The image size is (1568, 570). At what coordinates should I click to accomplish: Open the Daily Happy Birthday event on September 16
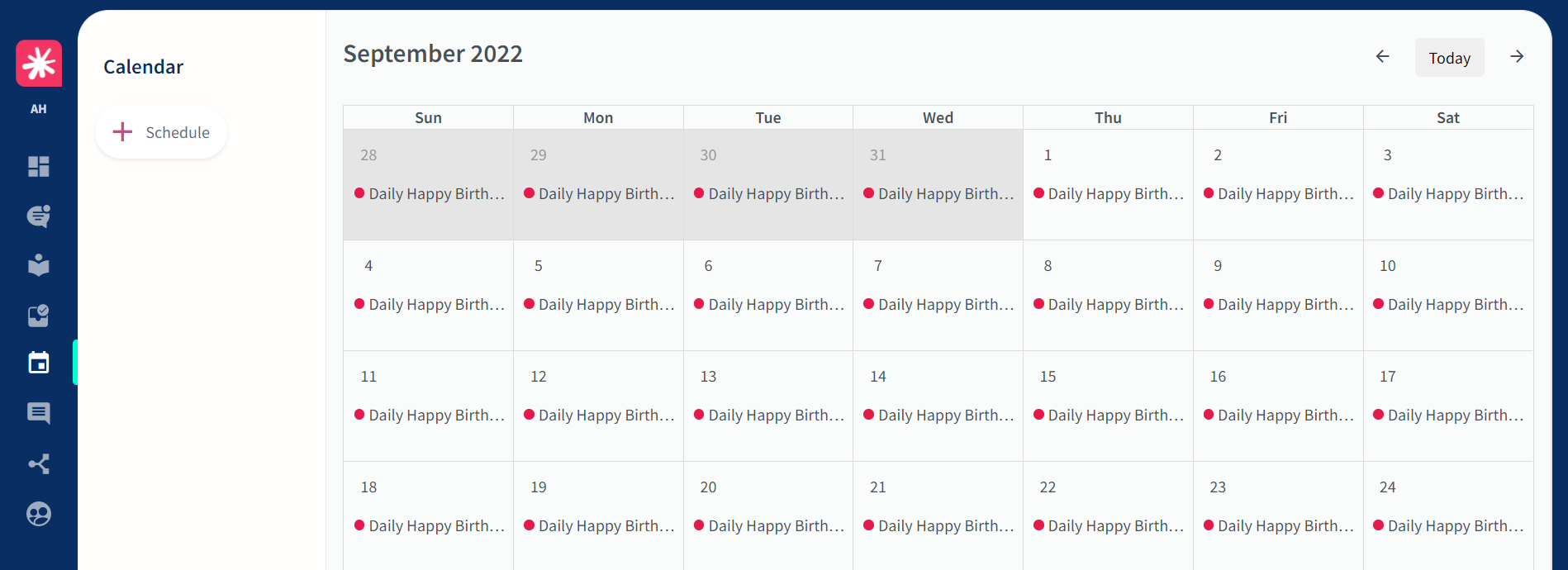pos(1278,415)
